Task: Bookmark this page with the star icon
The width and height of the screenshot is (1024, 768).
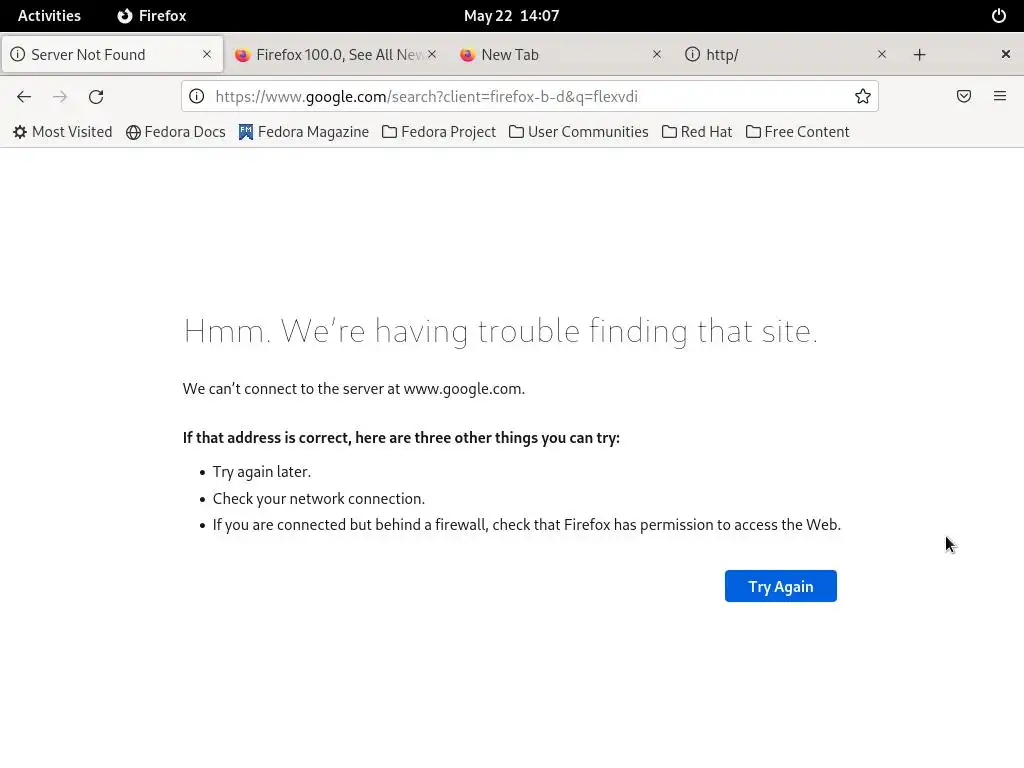Action: tap(863, 97)
